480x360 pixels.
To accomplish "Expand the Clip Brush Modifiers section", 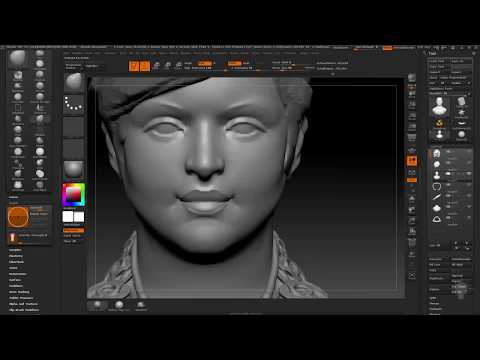I will pyautogui.click(x=24, y=310).
